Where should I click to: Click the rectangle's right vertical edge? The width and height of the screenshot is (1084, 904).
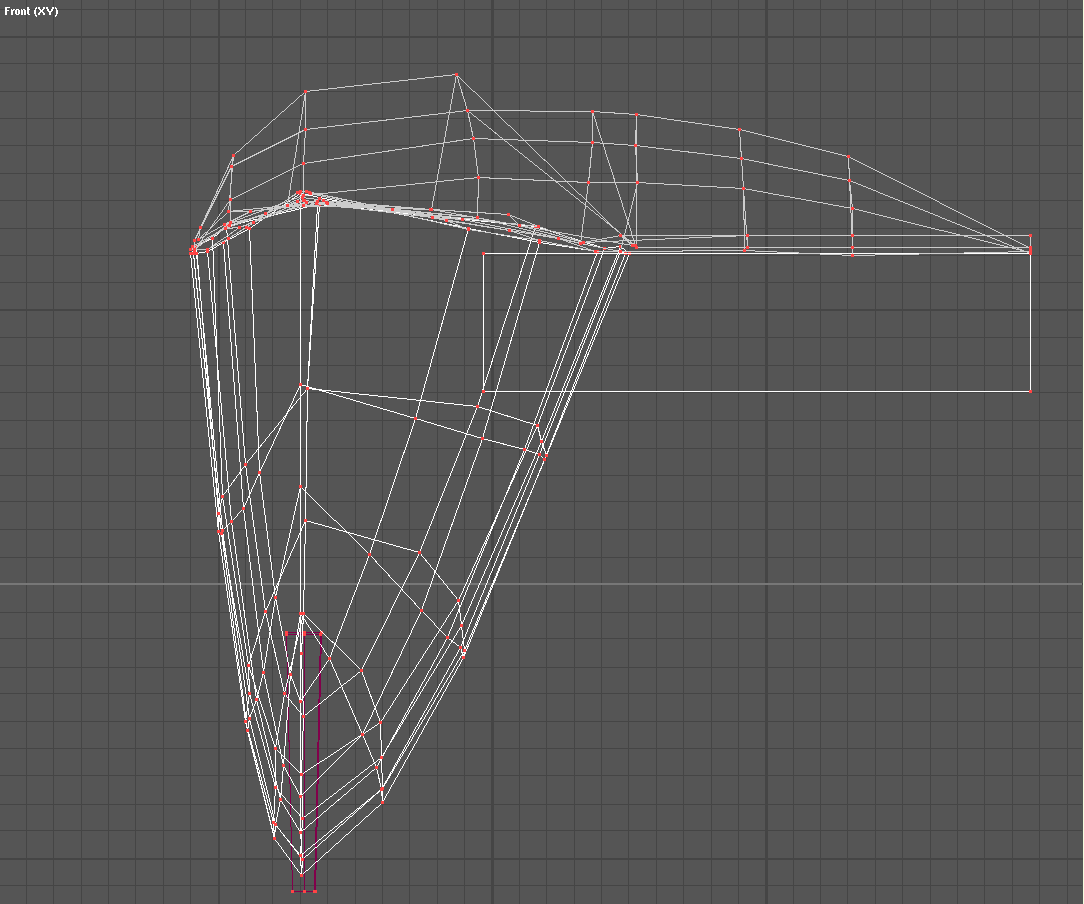1030,320
